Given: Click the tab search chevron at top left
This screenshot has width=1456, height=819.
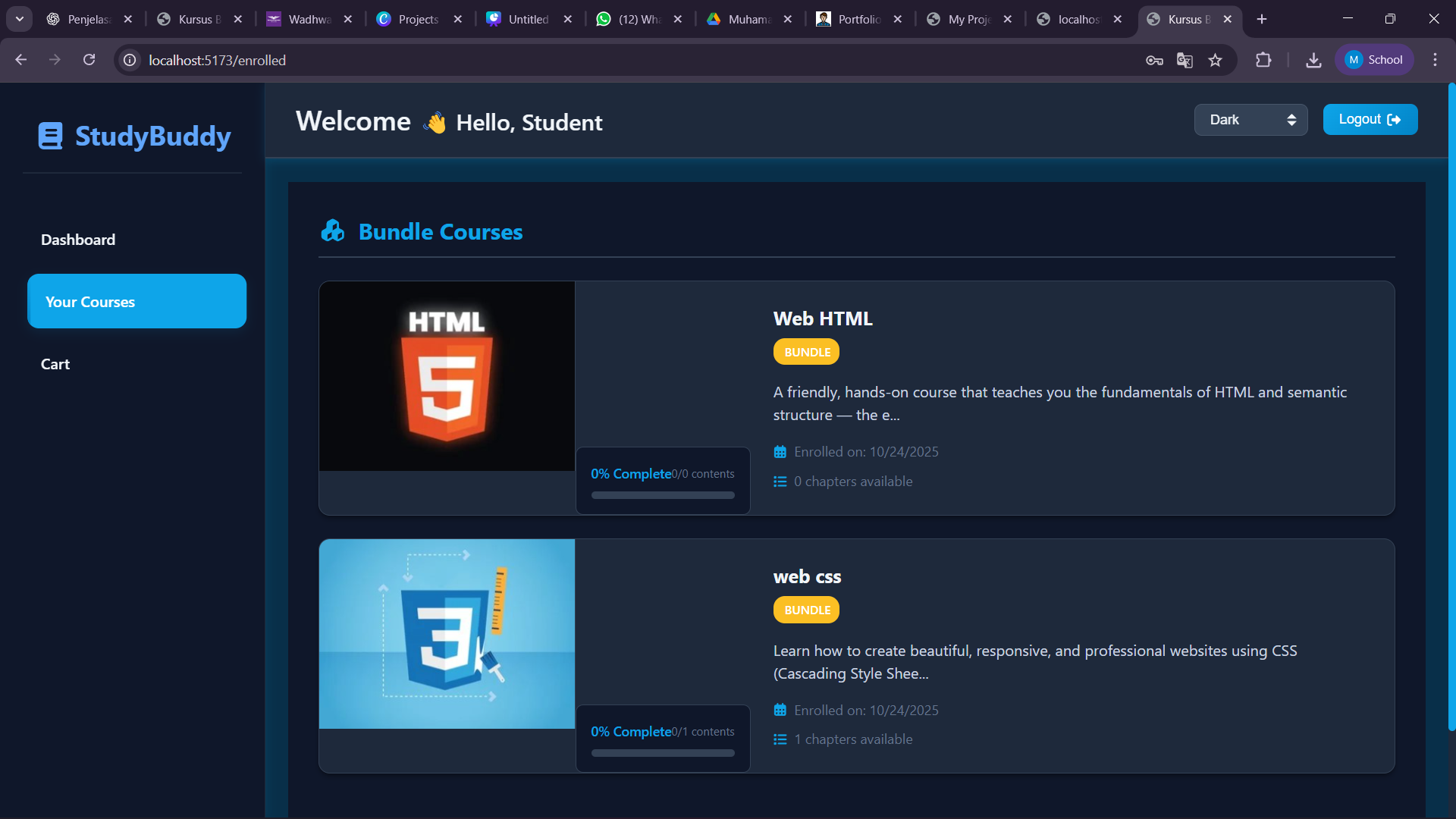Looking at the screenshot, I should [19, 19].
